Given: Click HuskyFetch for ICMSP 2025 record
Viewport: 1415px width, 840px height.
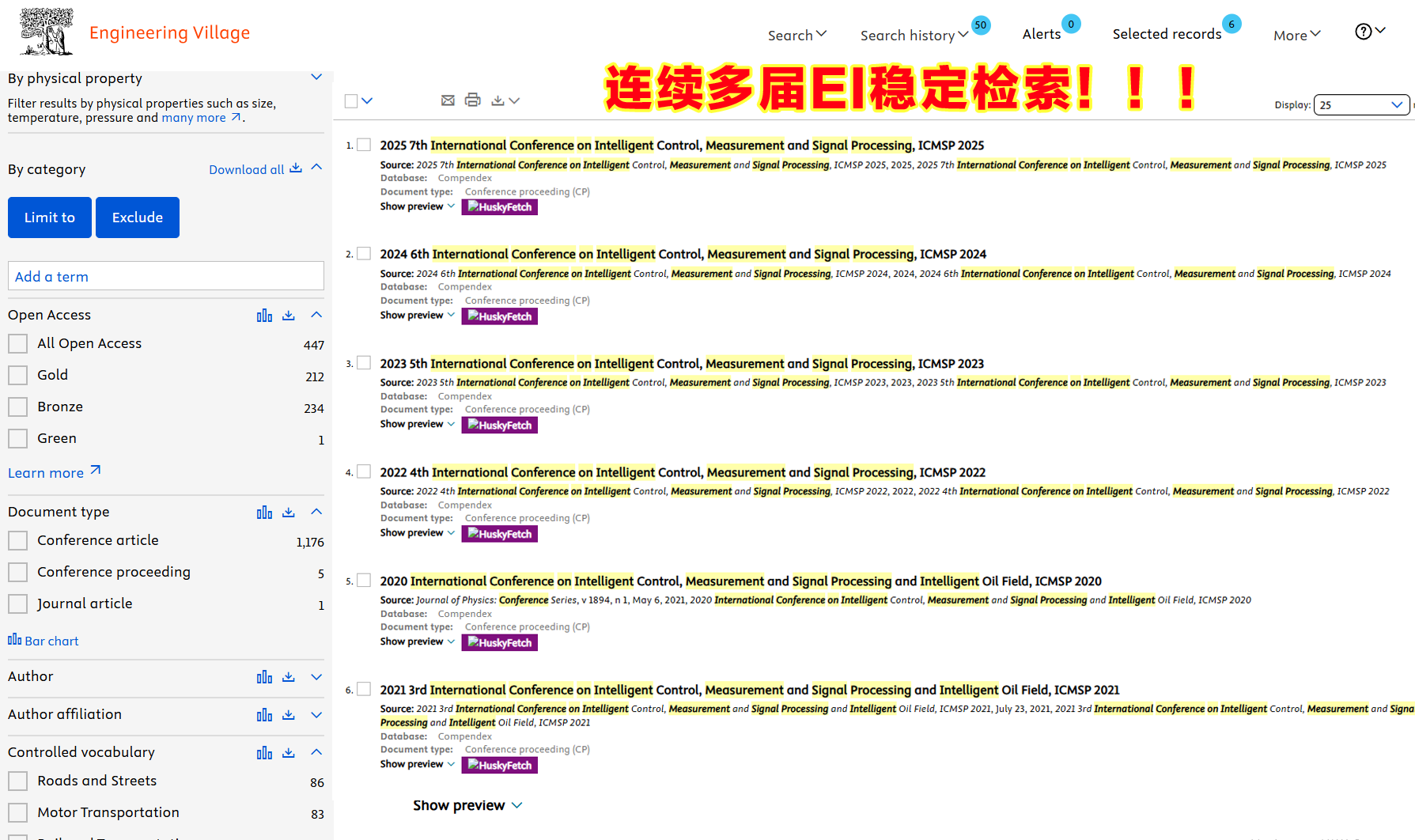Looking at the screenshot, I should pos(500,207).
